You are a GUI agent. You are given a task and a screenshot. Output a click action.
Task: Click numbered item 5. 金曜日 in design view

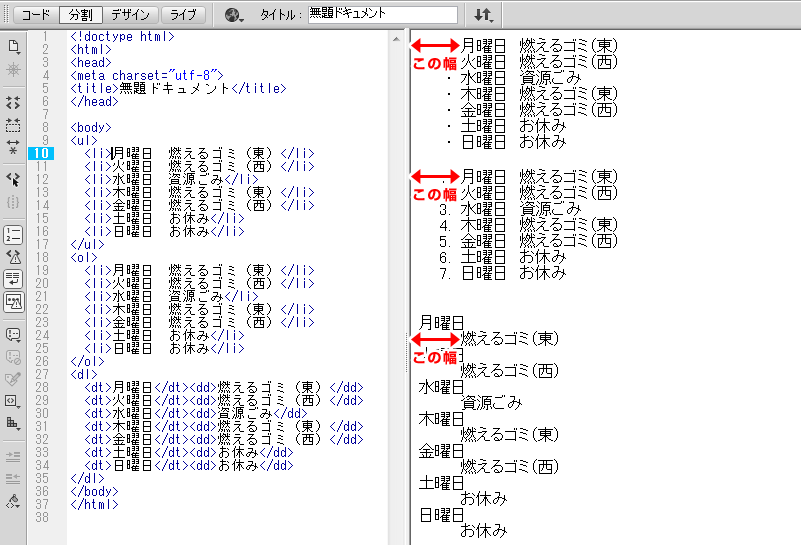click(x=528, y=241)
